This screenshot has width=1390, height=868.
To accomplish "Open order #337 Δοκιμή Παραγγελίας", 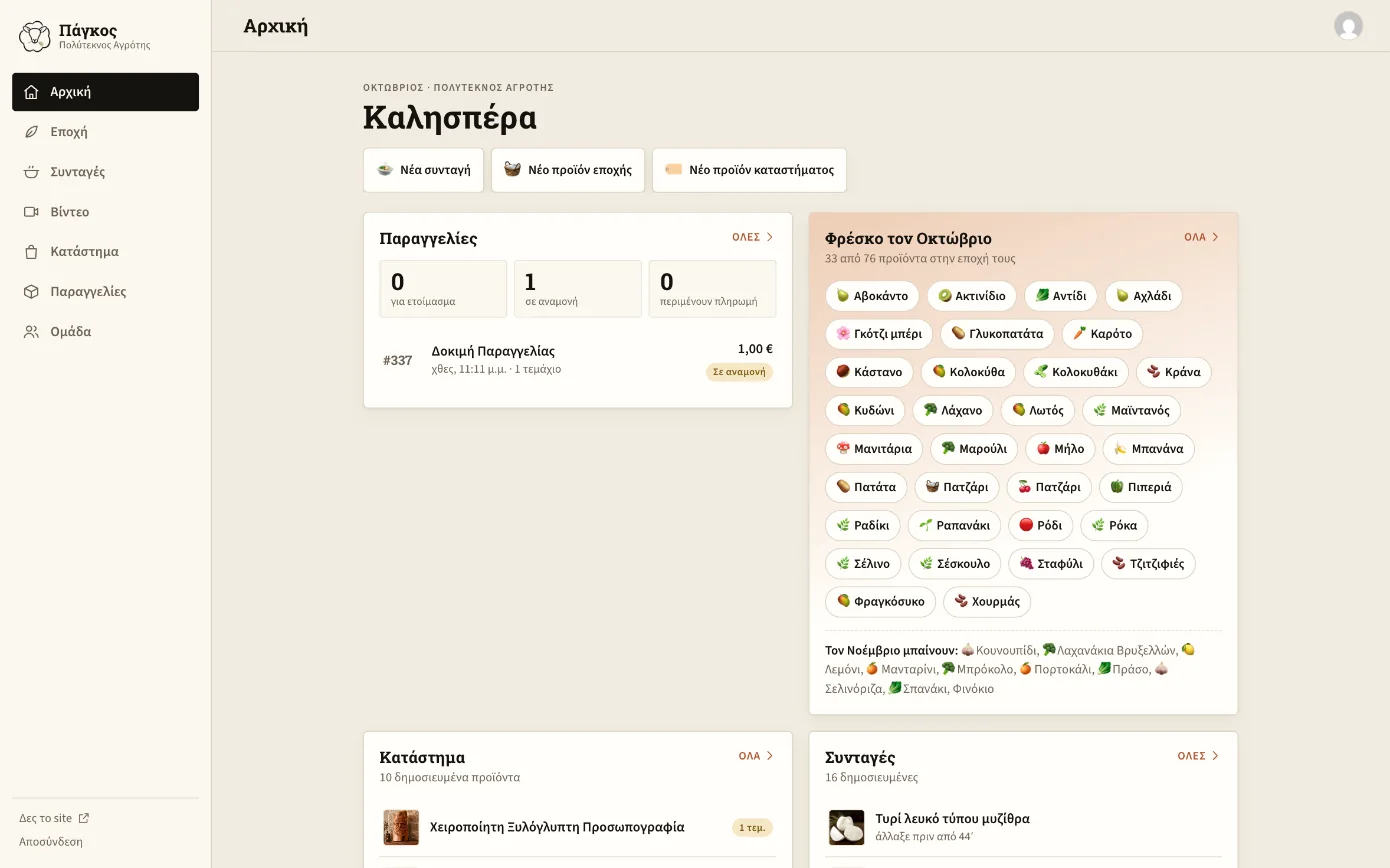I will (x=578, y=360).
